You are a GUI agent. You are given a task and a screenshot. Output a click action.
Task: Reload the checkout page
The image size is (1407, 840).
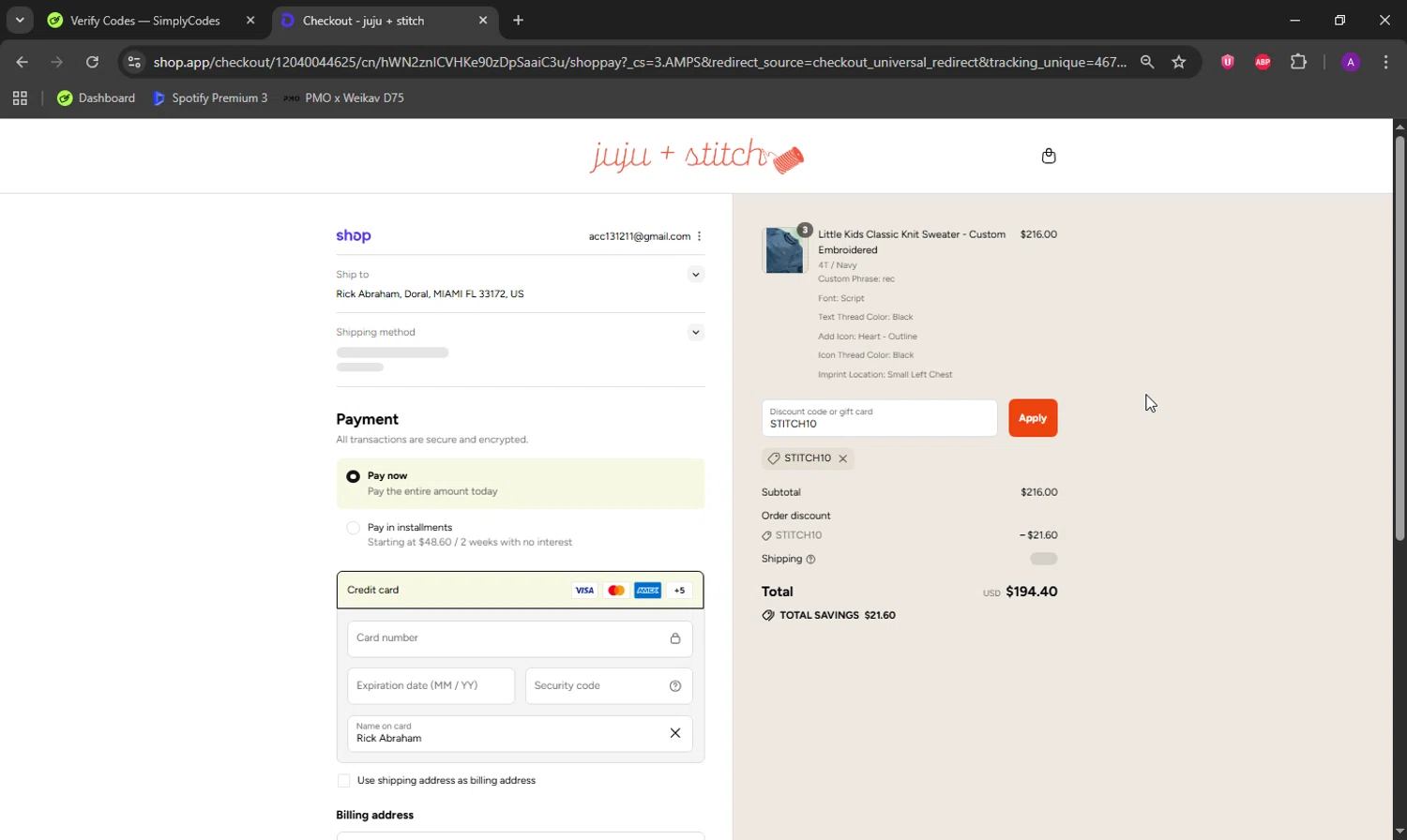coord(92,62)
